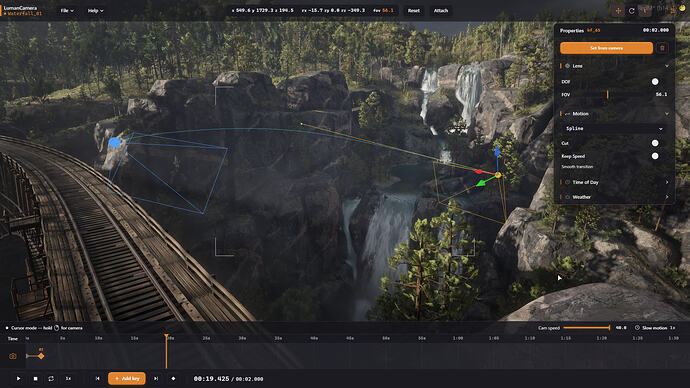Click the Properties panel time 00:02.000
690x388 pixels.
pyautogui.click(x=655, y=30)
